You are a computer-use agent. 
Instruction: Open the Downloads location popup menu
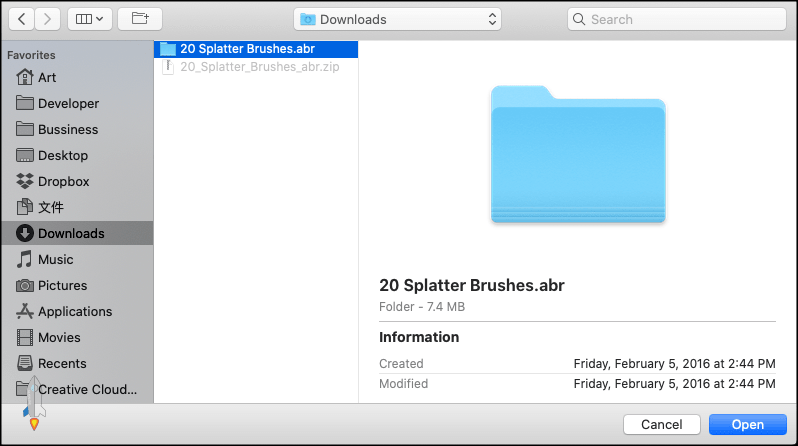click(x=398, y=19)
